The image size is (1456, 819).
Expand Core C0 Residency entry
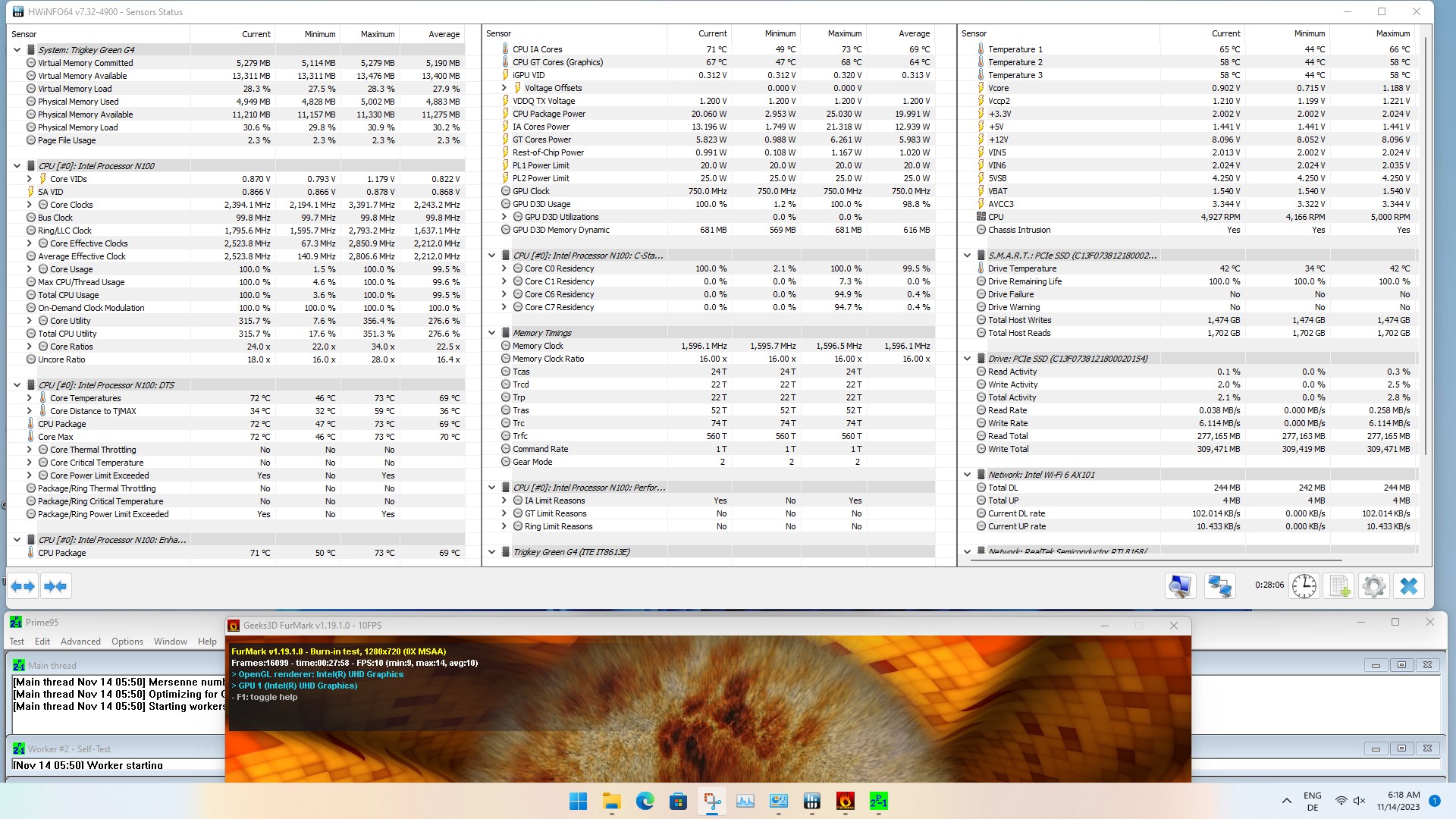[504, 268]
